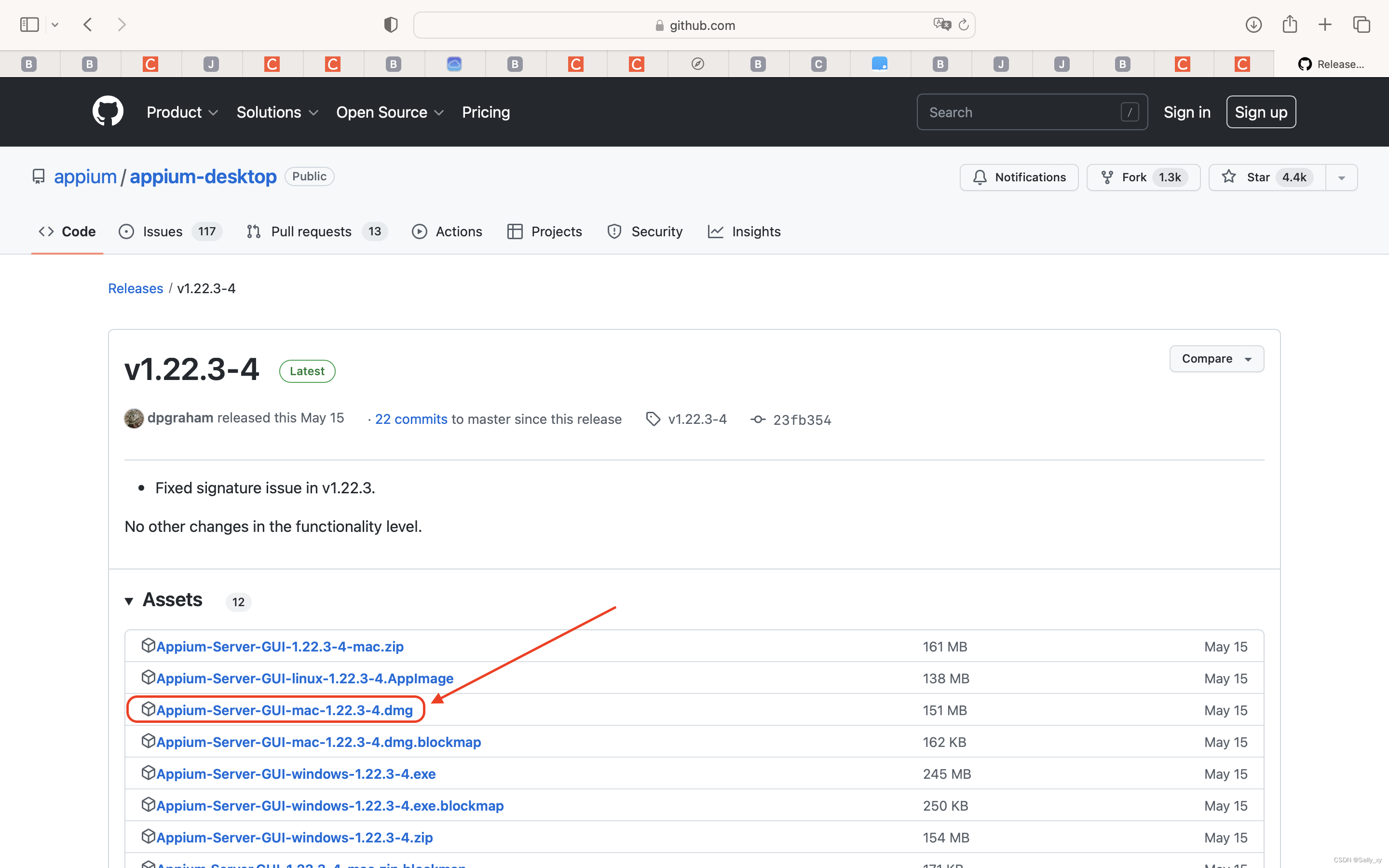
Task: Toggle the Safari sidebar button
Action: [x=29, y=25]
